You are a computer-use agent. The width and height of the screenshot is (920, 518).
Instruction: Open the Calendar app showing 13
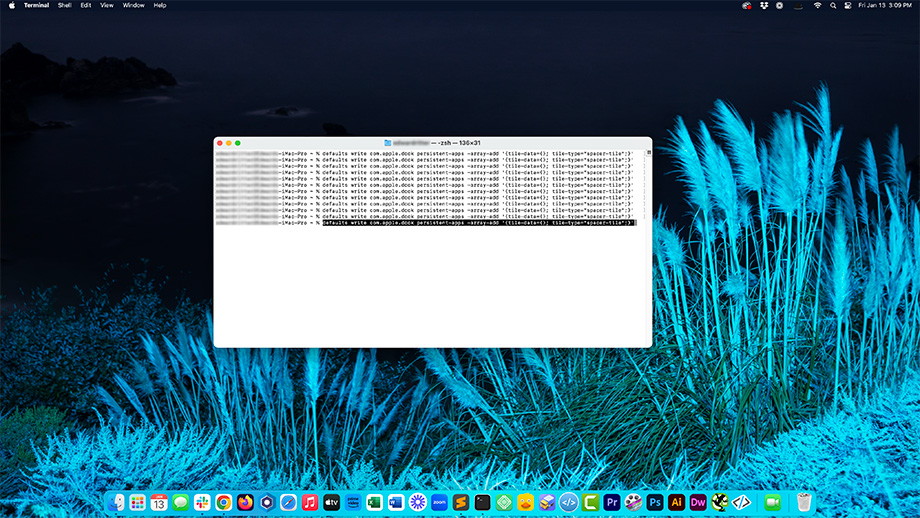click(159, 502)
